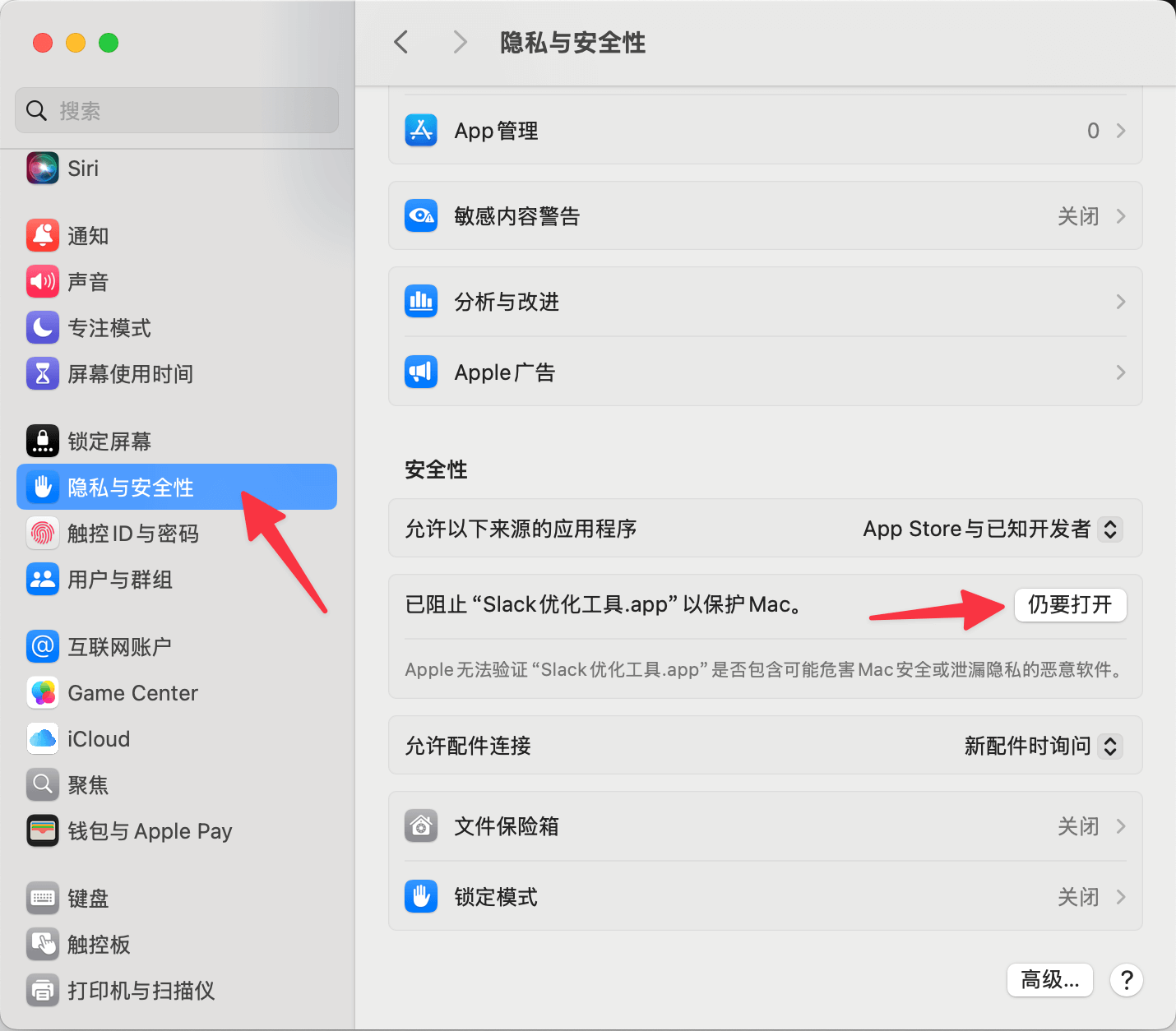Select 专注模式 label in the sidebar
This screenshot has height=1031, width=1176.
[109, 328]
